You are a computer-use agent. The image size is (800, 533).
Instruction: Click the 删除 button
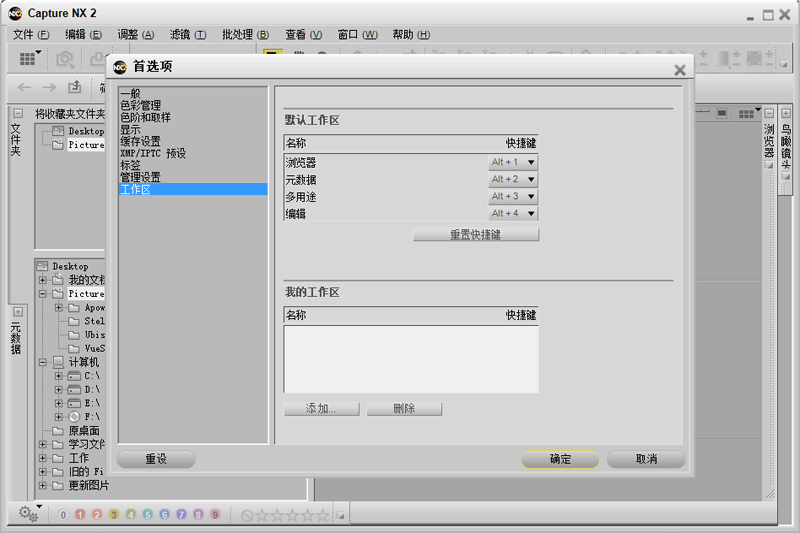pos(404,409)
